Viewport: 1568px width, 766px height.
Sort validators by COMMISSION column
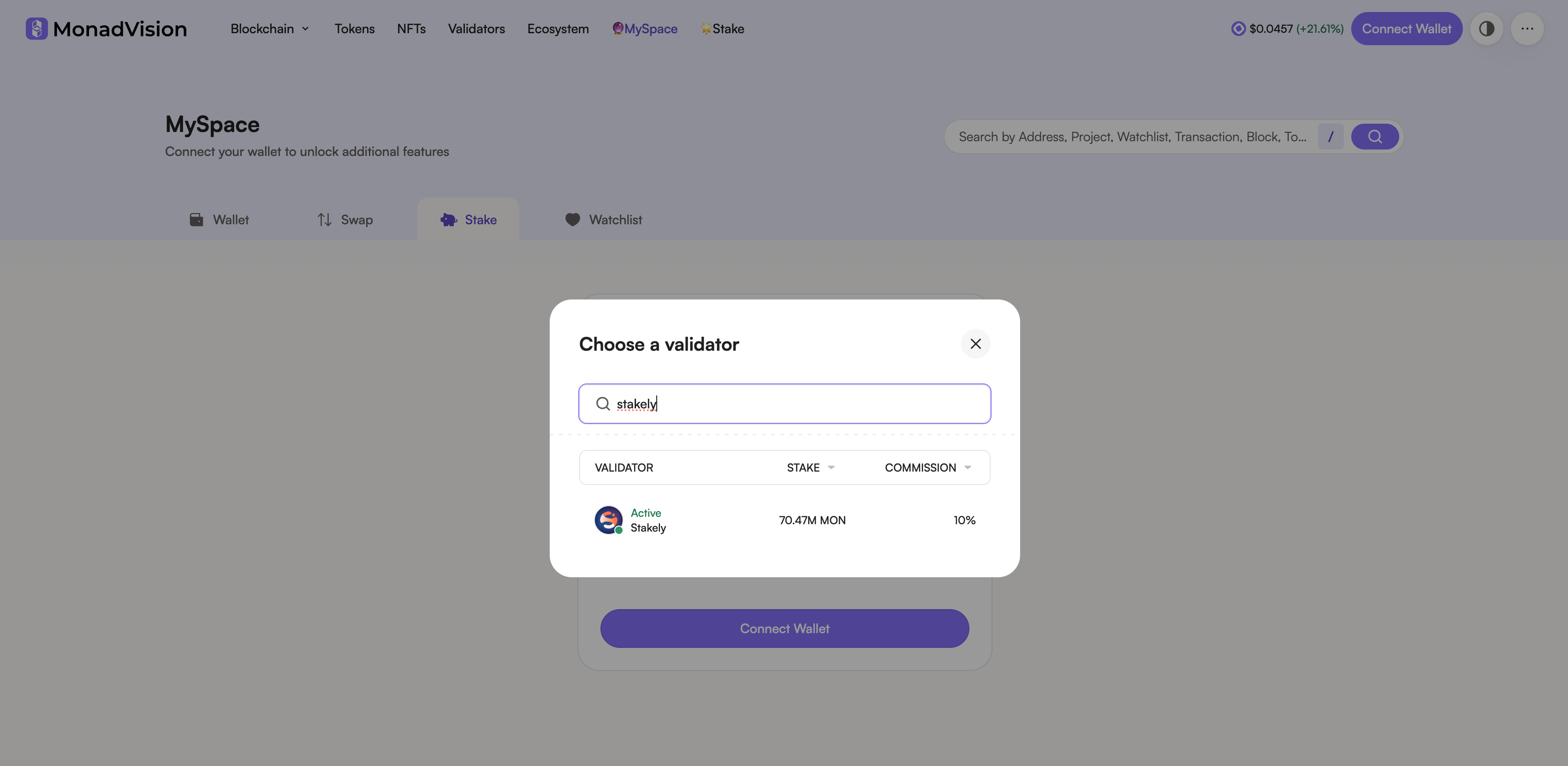point(927,467)
